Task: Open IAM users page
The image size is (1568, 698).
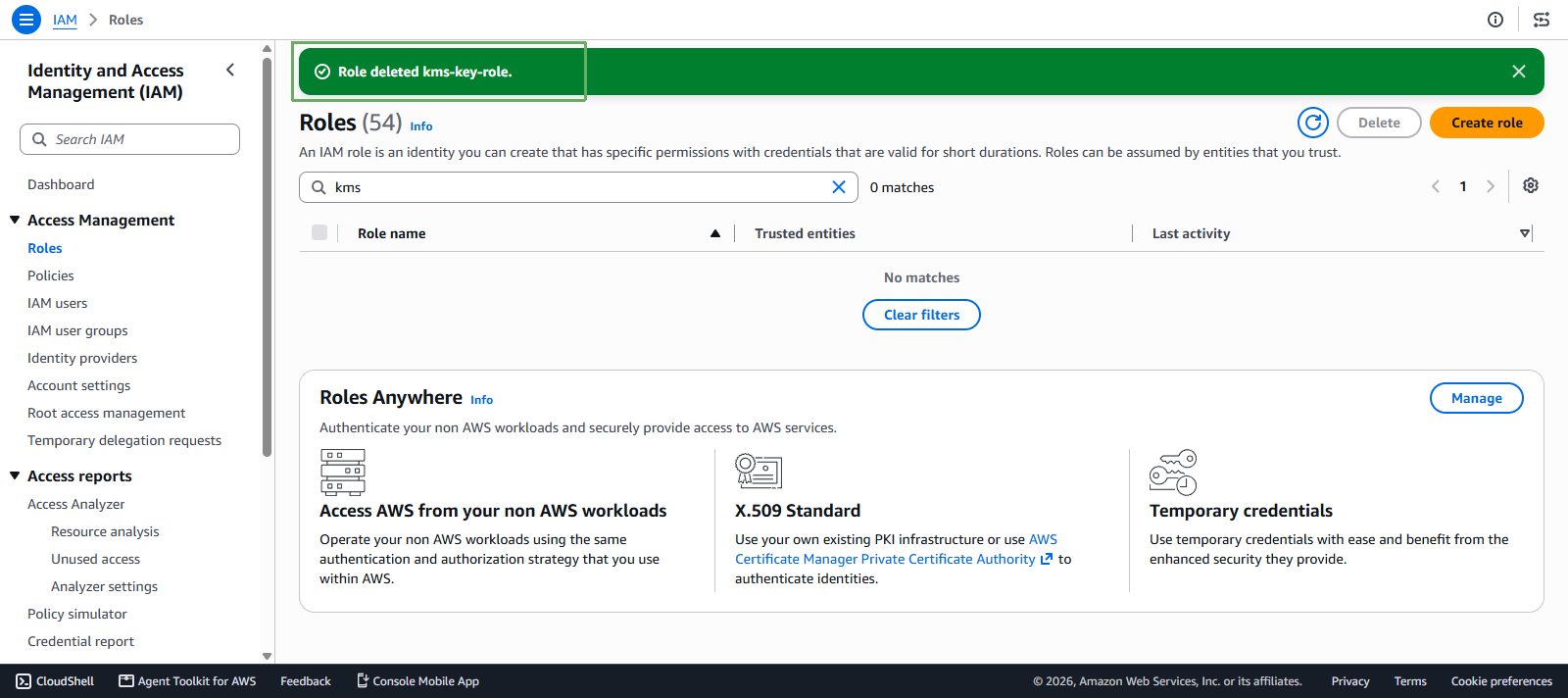Action: click(x=58, y=303)
